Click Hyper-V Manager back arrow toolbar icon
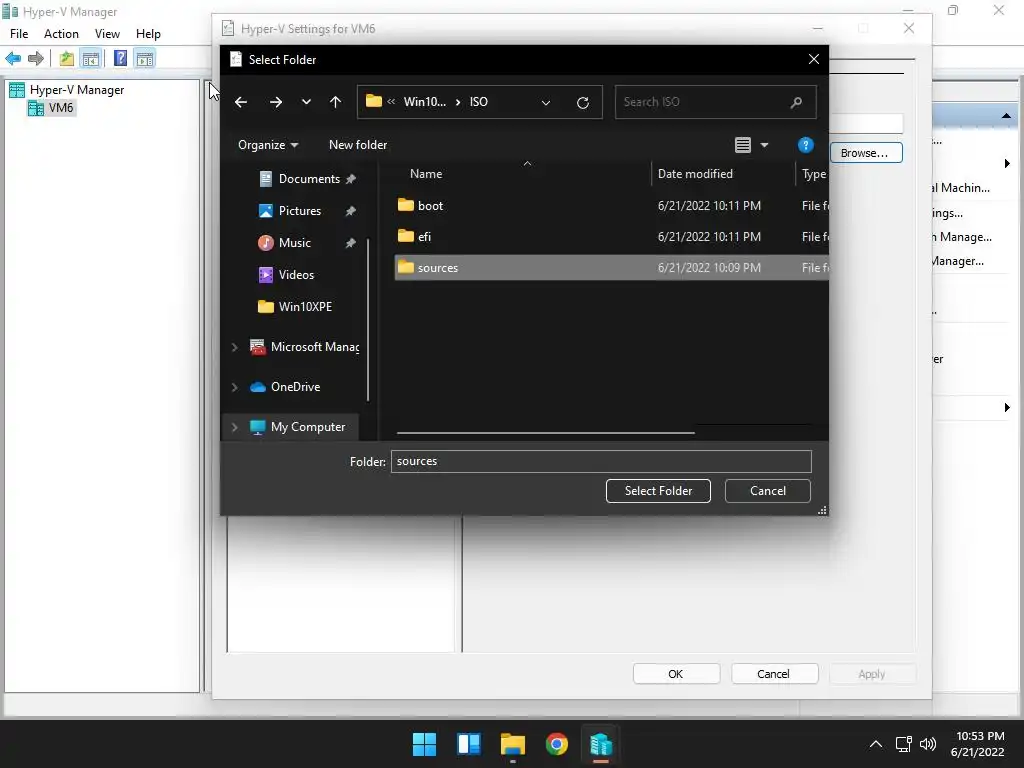 click(13, 58)
